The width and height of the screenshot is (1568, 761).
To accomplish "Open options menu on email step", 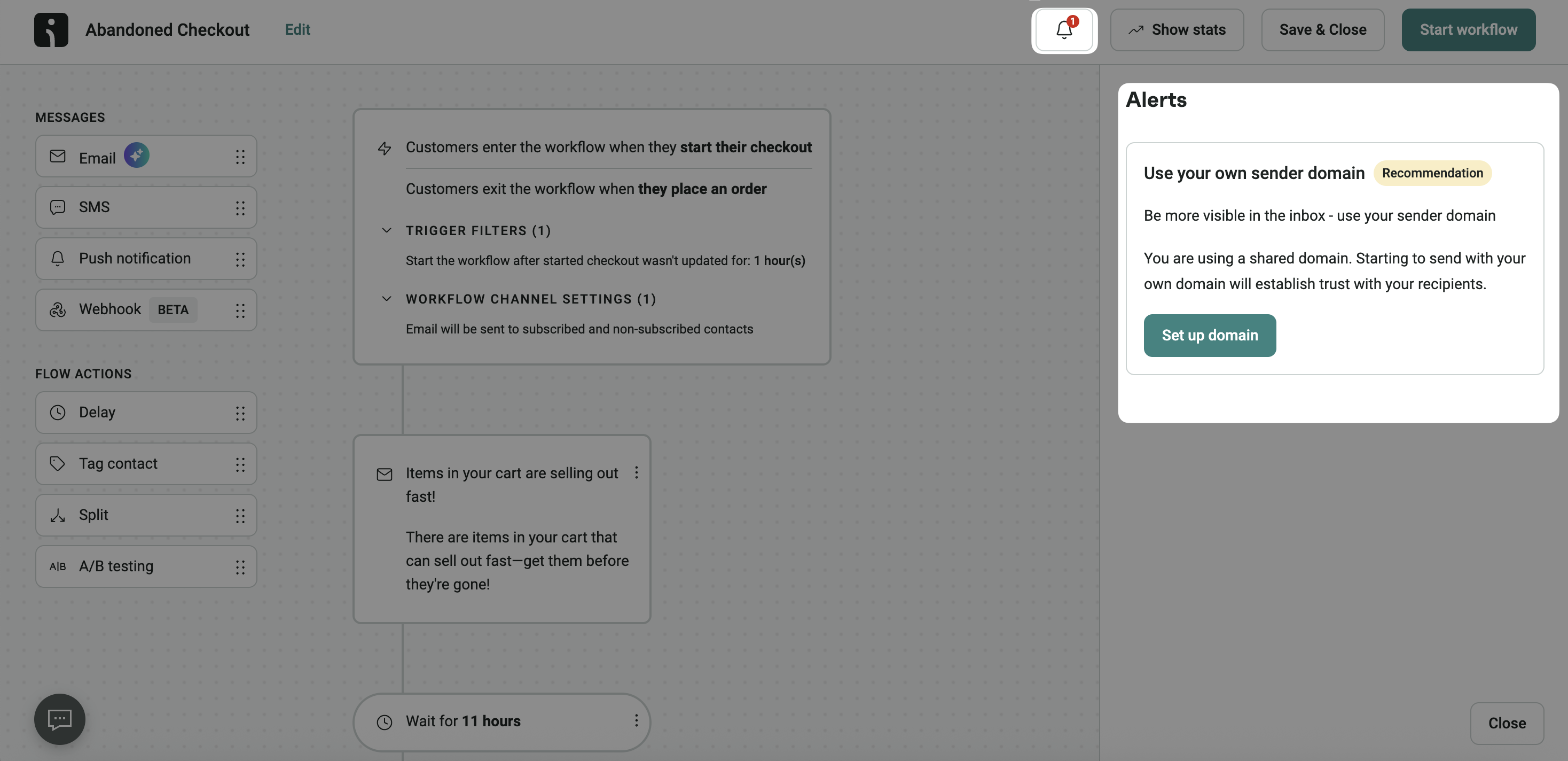I will (636, 473).
